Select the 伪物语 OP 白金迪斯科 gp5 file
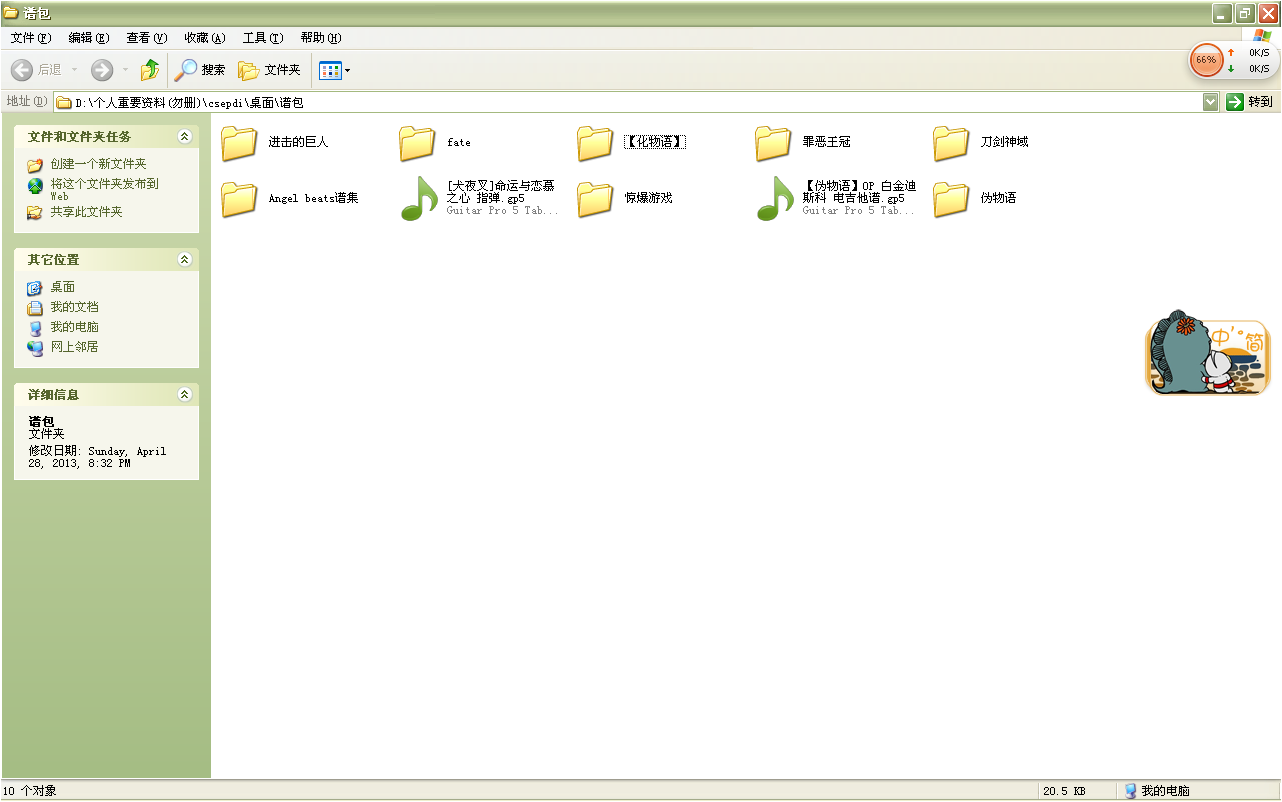The image size is (1282, 802). coord(776,198)
